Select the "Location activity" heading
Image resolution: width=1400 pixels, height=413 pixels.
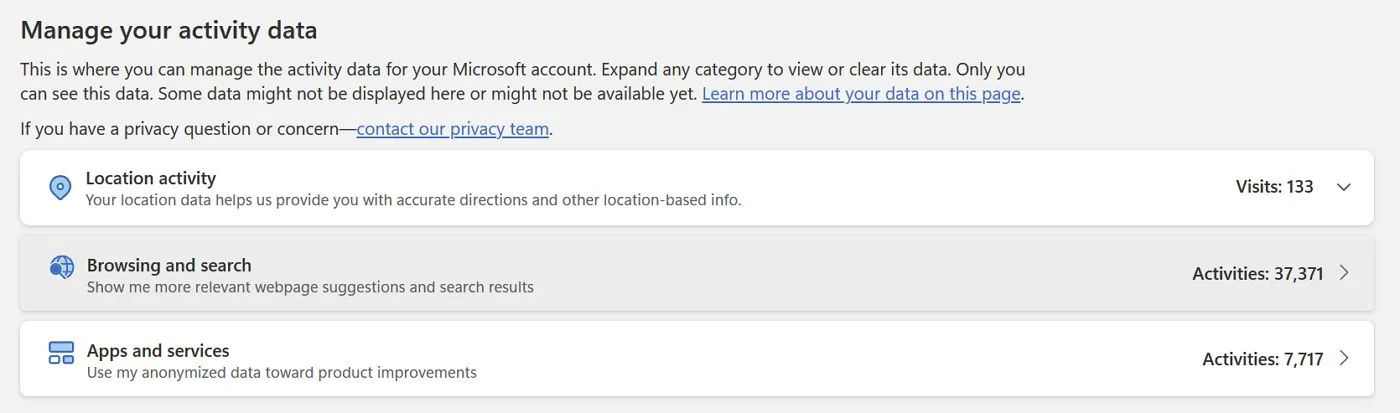pos(151,178)
